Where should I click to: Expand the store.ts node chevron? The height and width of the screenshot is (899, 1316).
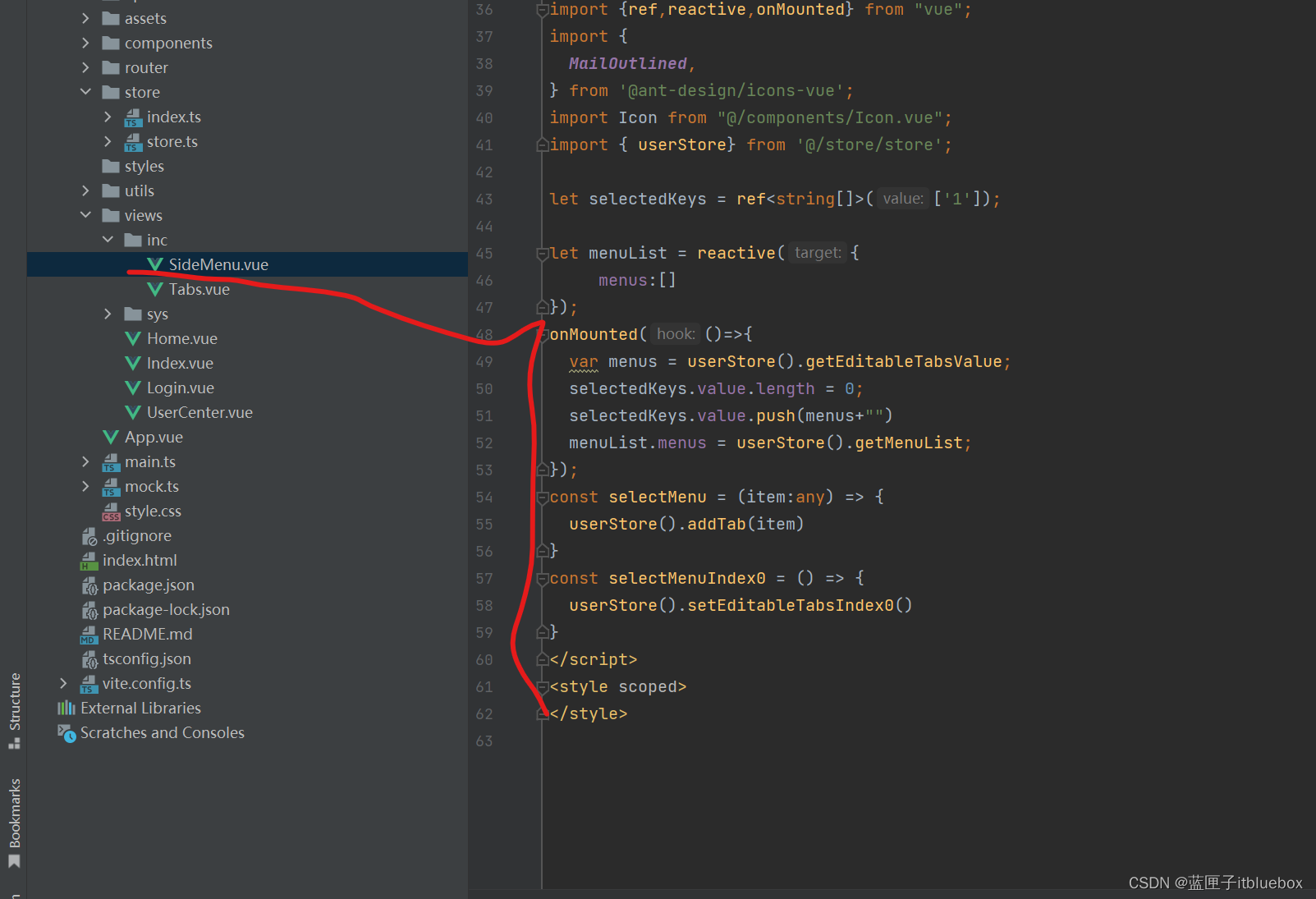click(x=108, y=141)
